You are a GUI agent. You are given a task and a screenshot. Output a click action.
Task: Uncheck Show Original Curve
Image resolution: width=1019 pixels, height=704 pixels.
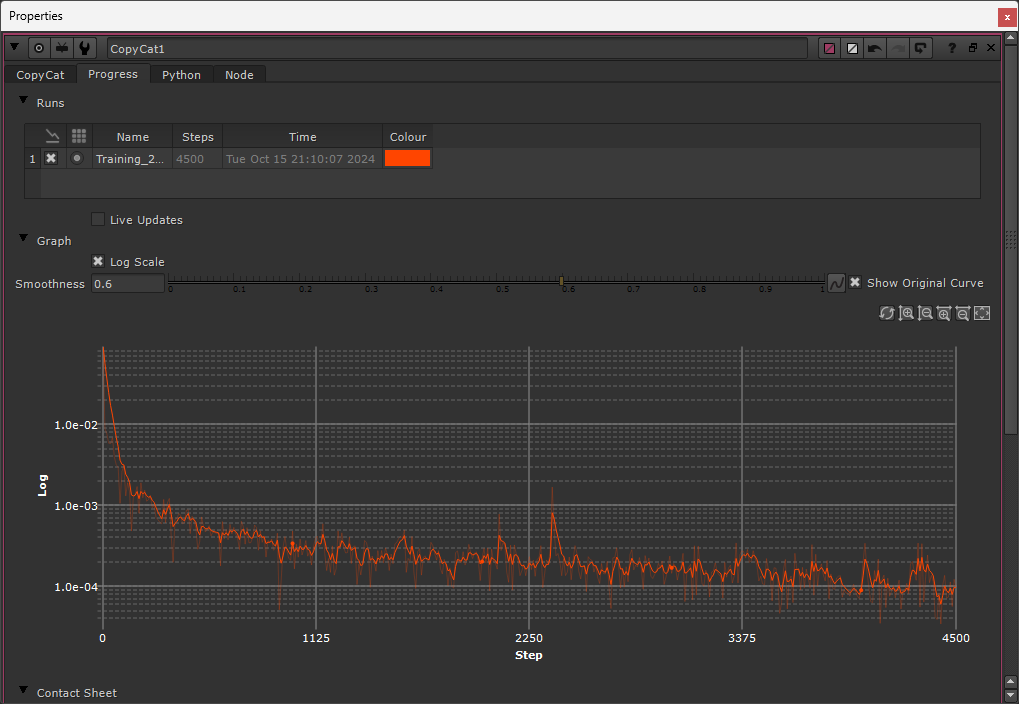[x=855, y=283]
